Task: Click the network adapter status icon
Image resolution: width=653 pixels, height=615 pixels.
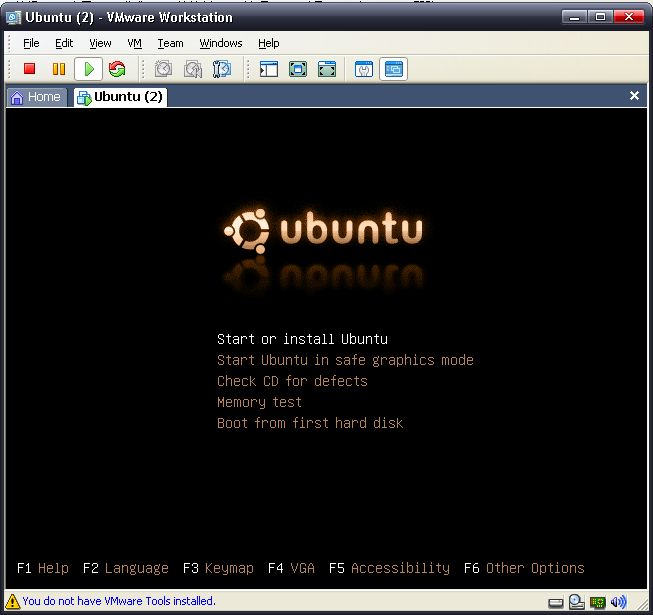Action: (x=598, y=602)
